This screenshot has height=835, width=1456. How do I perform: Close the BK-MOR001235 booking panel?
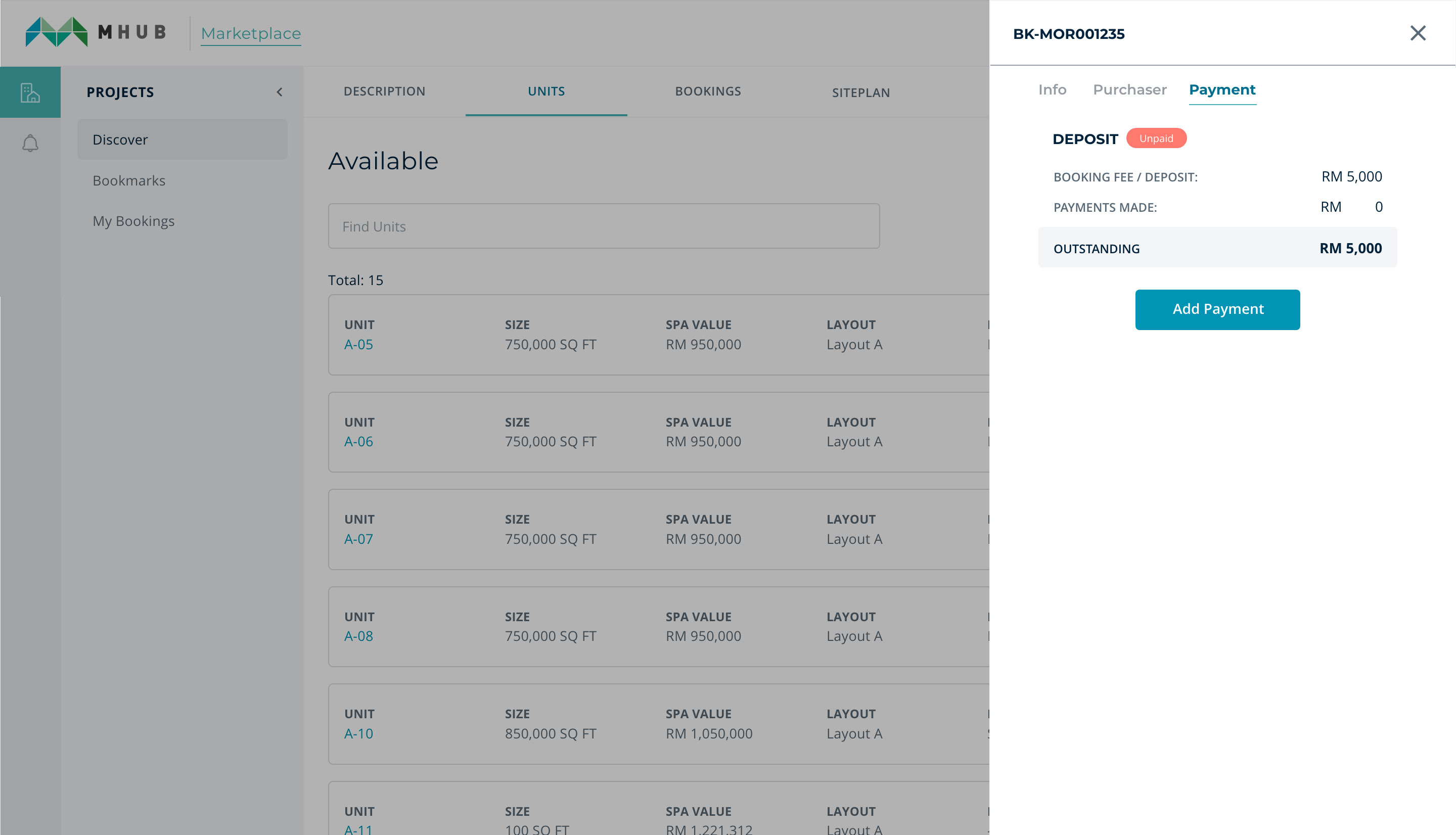click(1418, 33)
